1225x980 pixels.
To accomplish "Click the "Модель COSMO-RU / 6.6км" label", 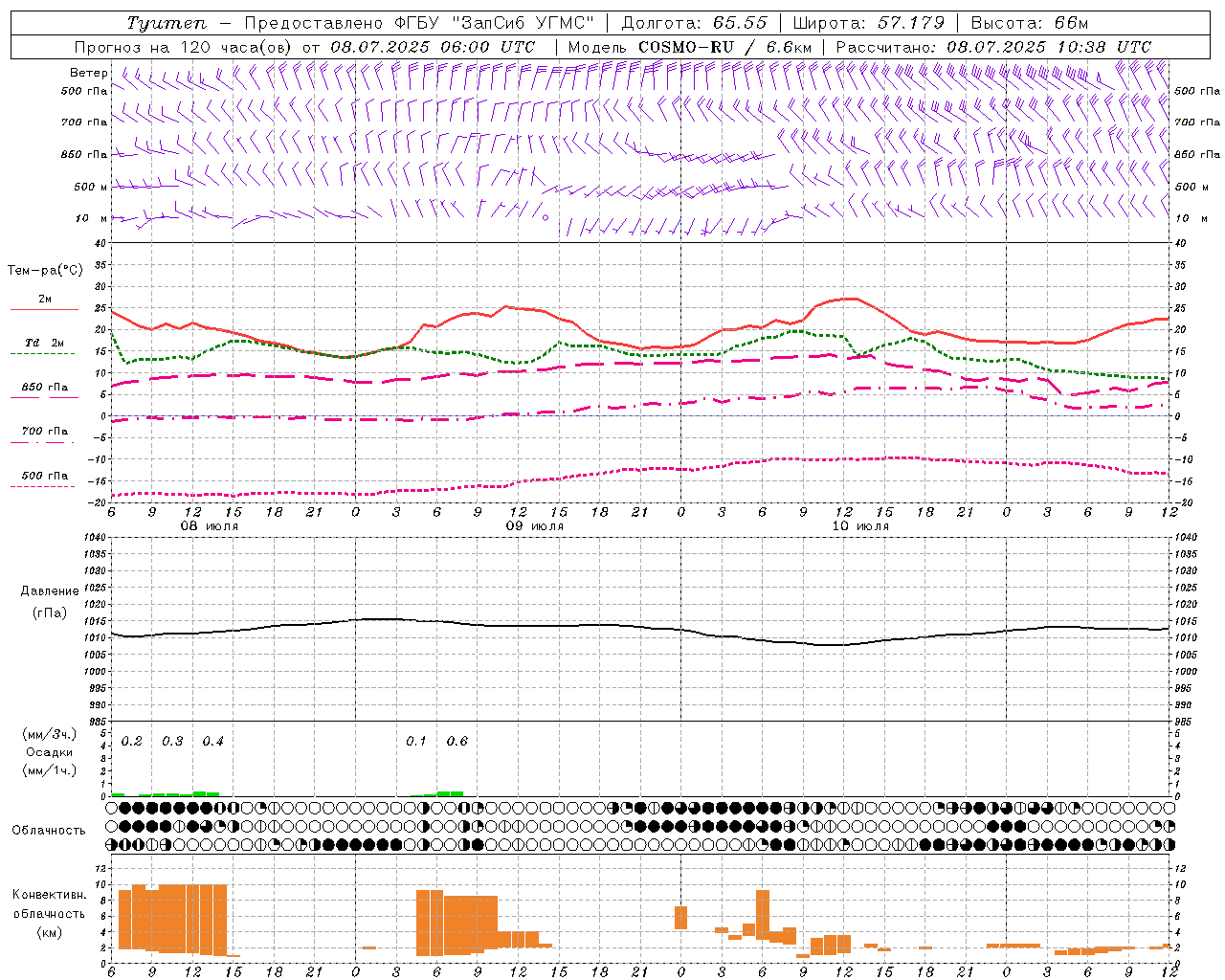I will pyautogui.click(x=690, y=47).
